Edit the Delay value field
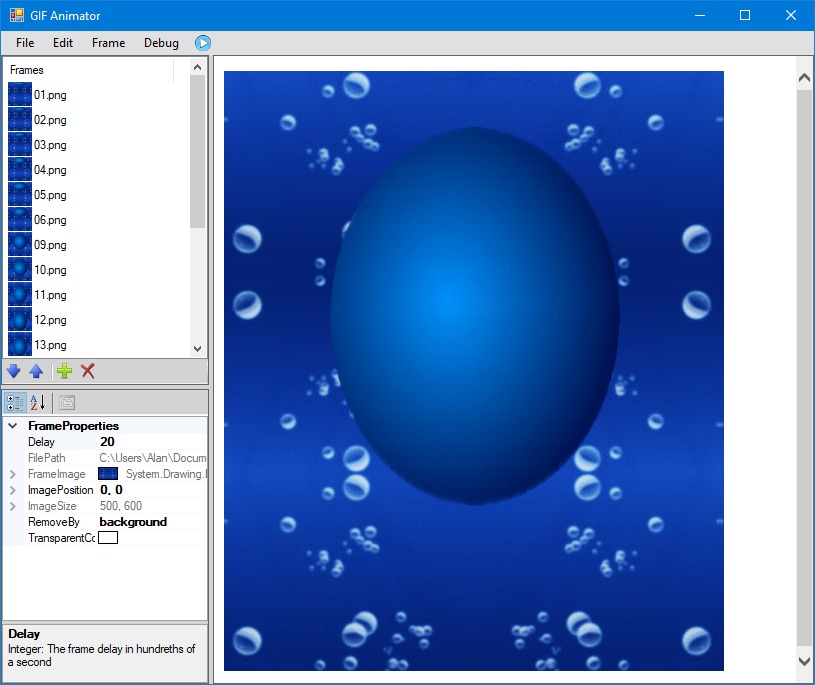The image size is (815, 685). point(150,442)
